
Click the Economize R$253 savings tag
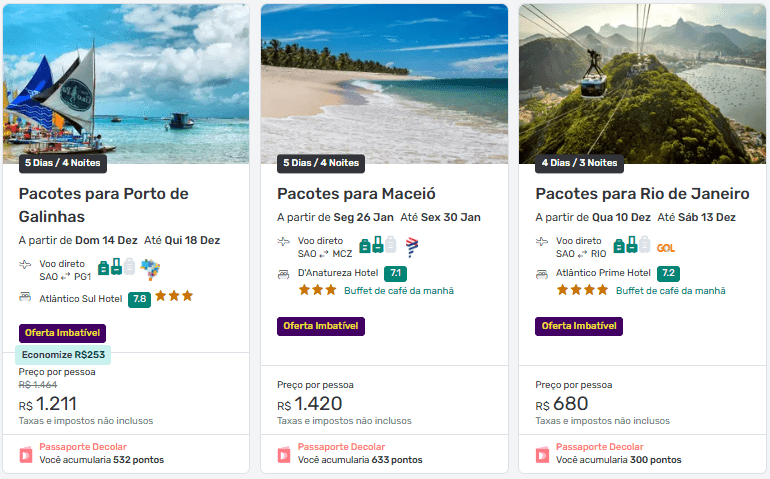click(x=64, y=354)
